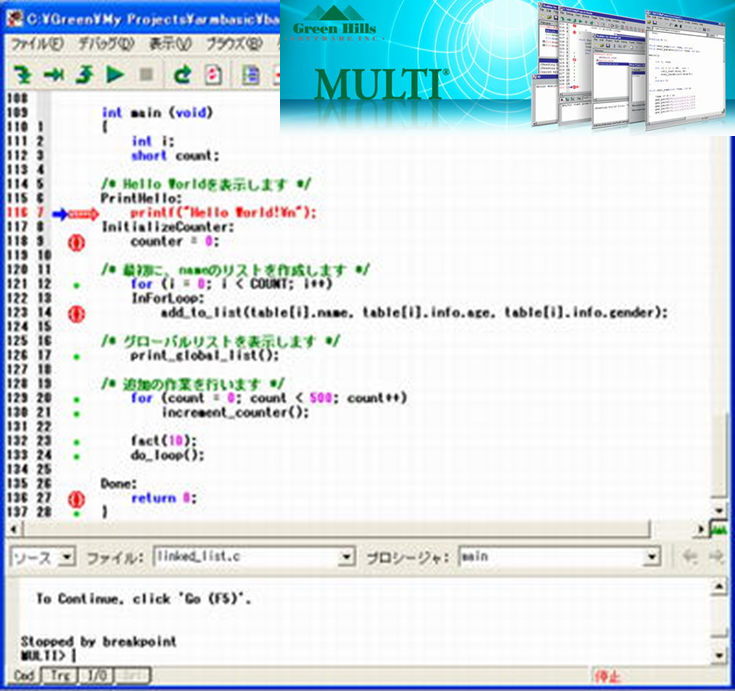Click the fact(10); call
This screenshot has width=735, height=691.
(164, 441)
